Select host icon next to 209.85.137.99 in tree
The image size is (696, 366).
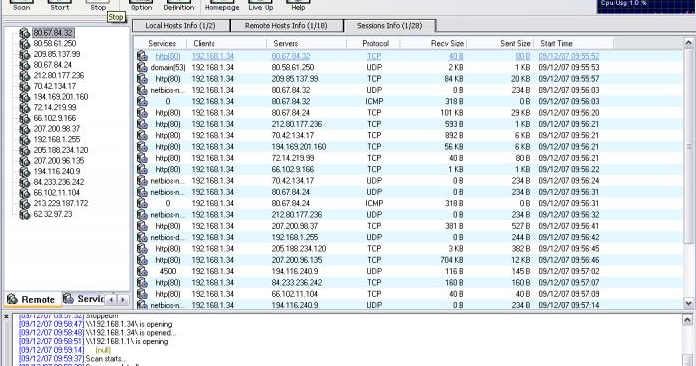(25, 55)
